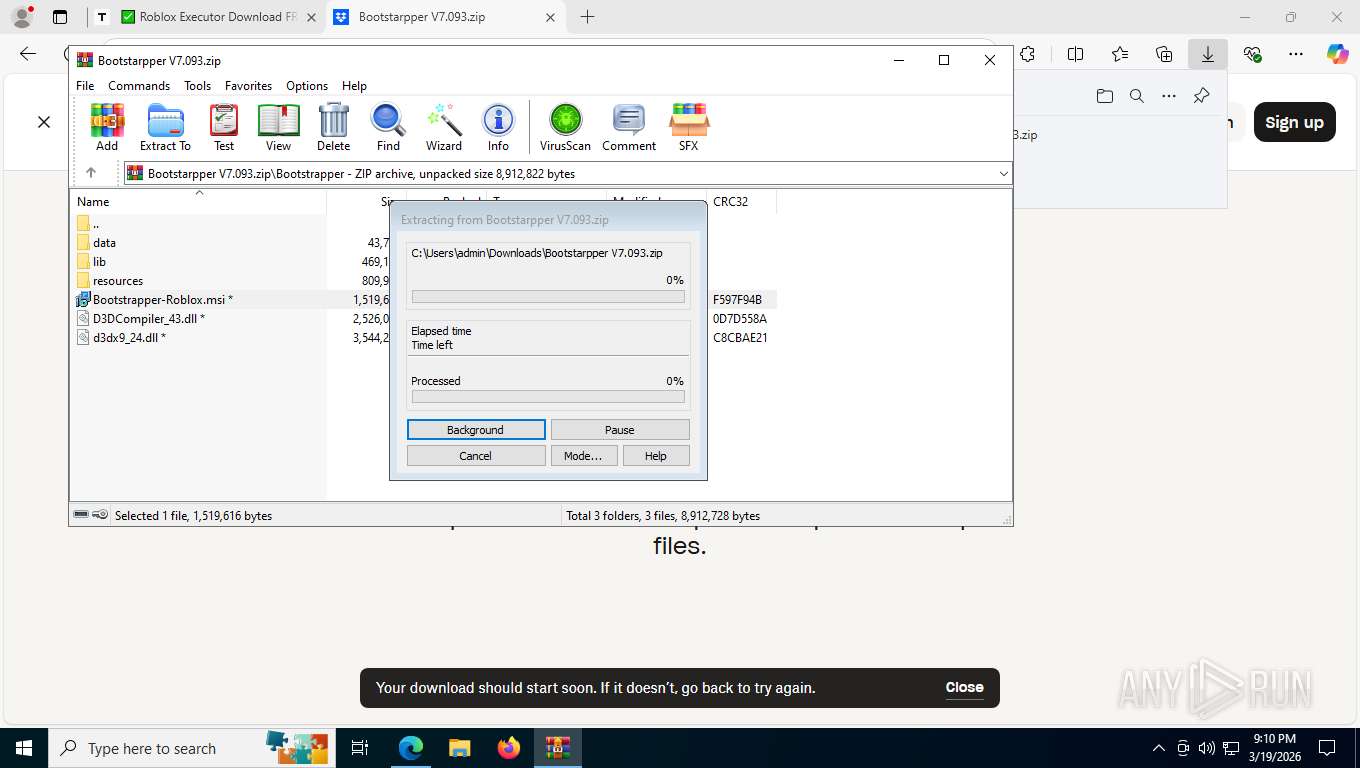Click the Find magnifier icon
The image size is (1360, 768).
click(388, 127)
